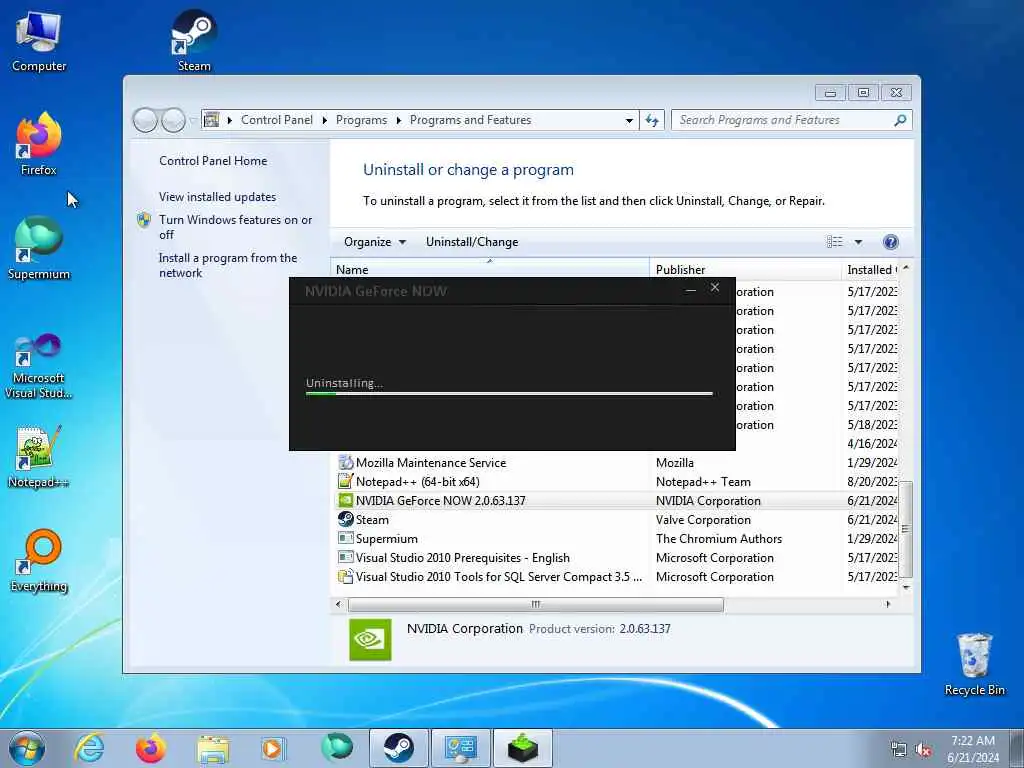Click the network tray icon

click(x=899, y=750)
